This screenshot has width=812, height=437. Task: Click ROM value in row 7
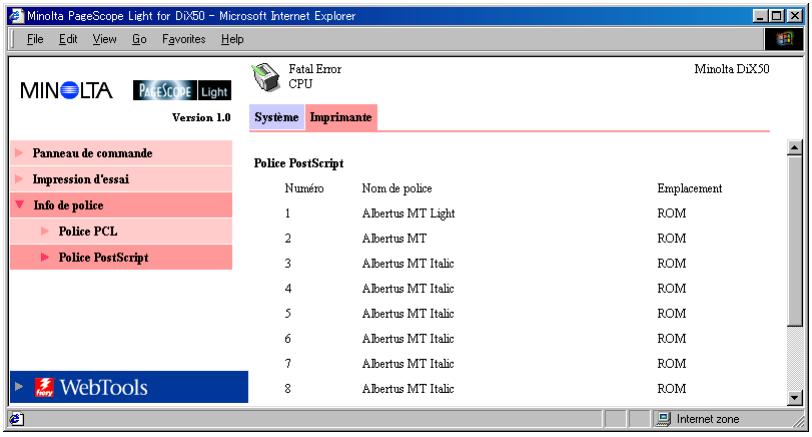pyautogui.click(x=672, y=363)
